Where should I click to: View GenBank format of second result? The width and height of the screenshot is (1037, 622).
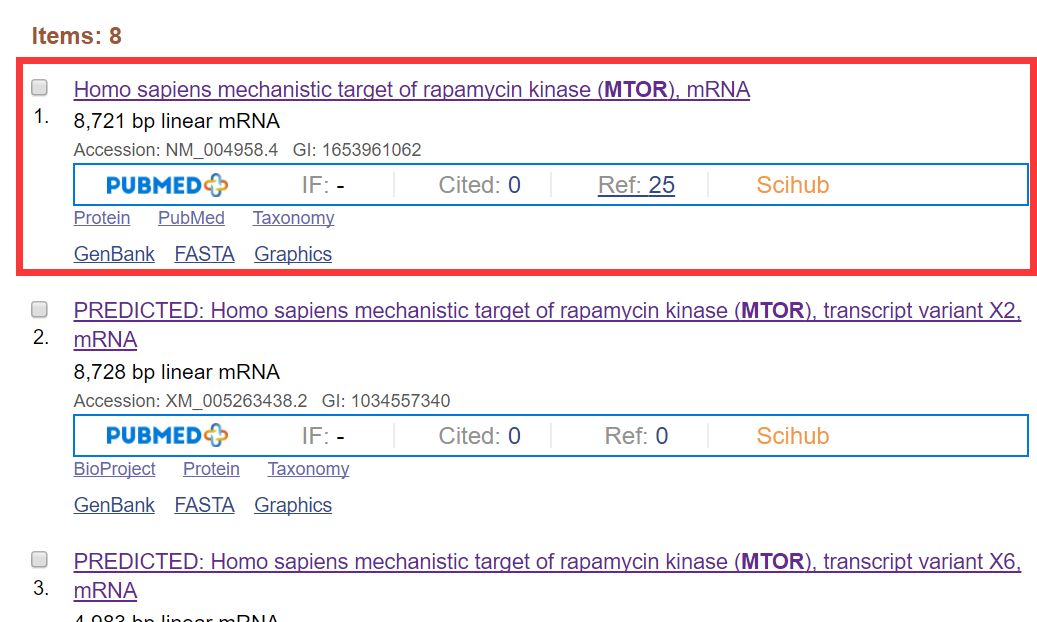click(x=114, y=505)
